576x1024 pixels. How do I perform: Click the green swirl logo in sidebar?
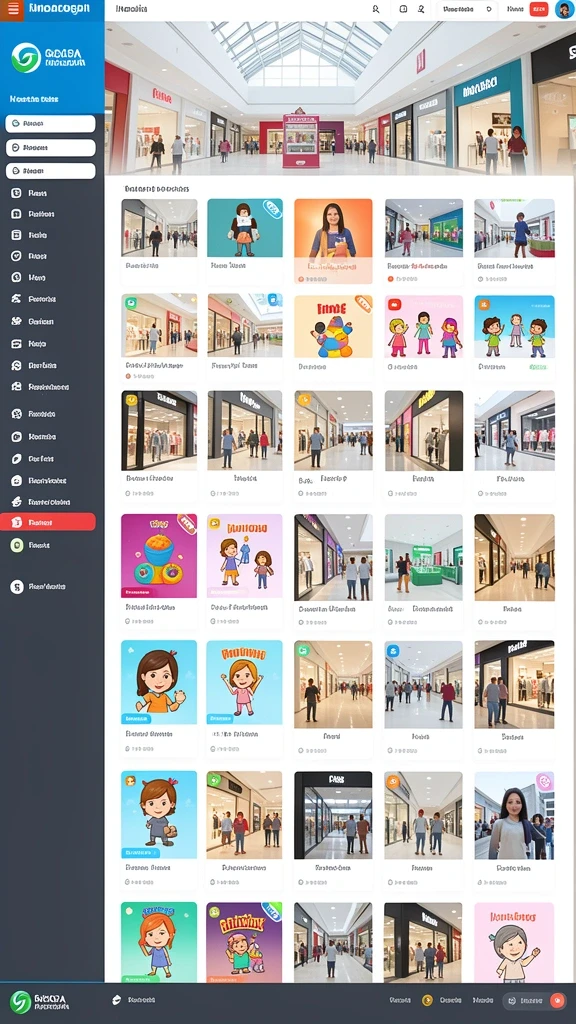25,57
